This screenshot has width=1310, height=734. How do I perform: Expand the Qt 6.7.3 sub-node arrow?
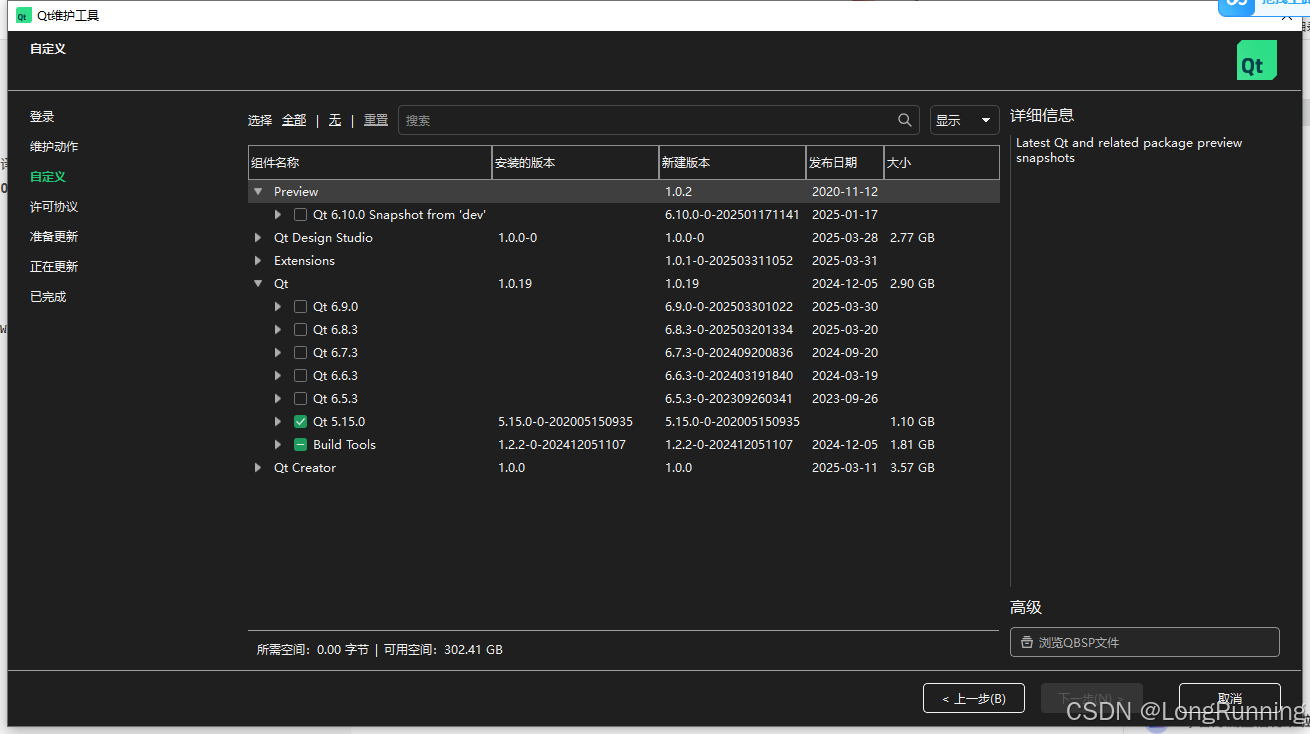278,353
